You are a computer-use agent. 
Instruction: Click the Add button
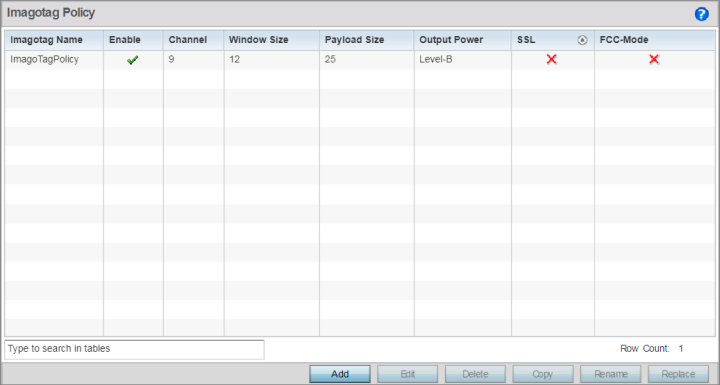340,374
